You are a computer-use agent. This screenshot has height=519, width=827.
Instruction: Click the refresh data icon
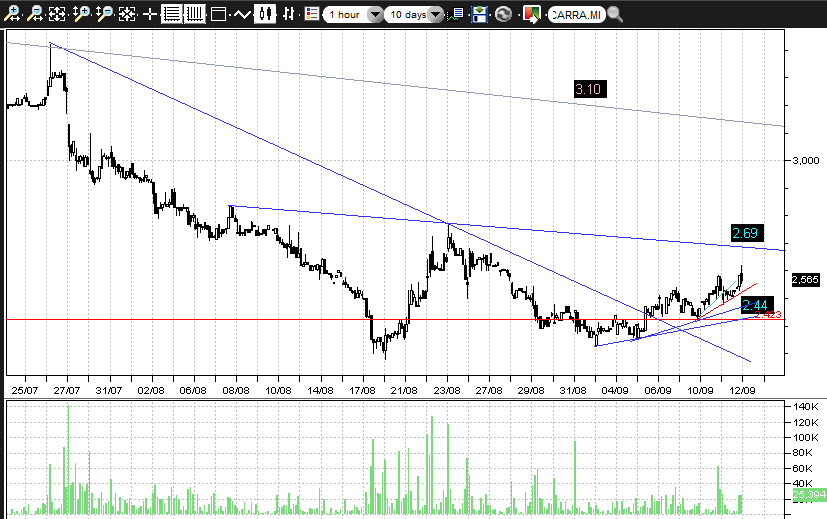click(x=503, y=14)
